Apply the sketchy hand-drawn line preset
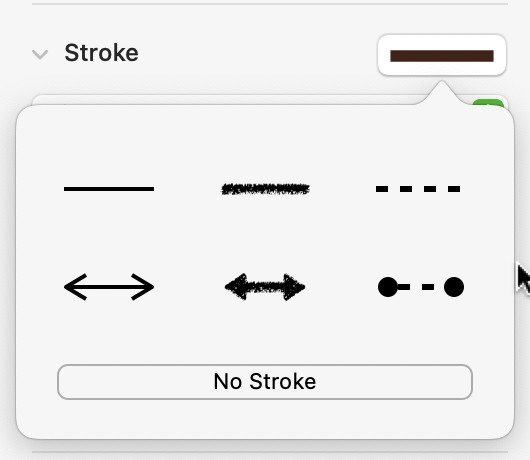This screenshot has width=530, height=460. 265,189
